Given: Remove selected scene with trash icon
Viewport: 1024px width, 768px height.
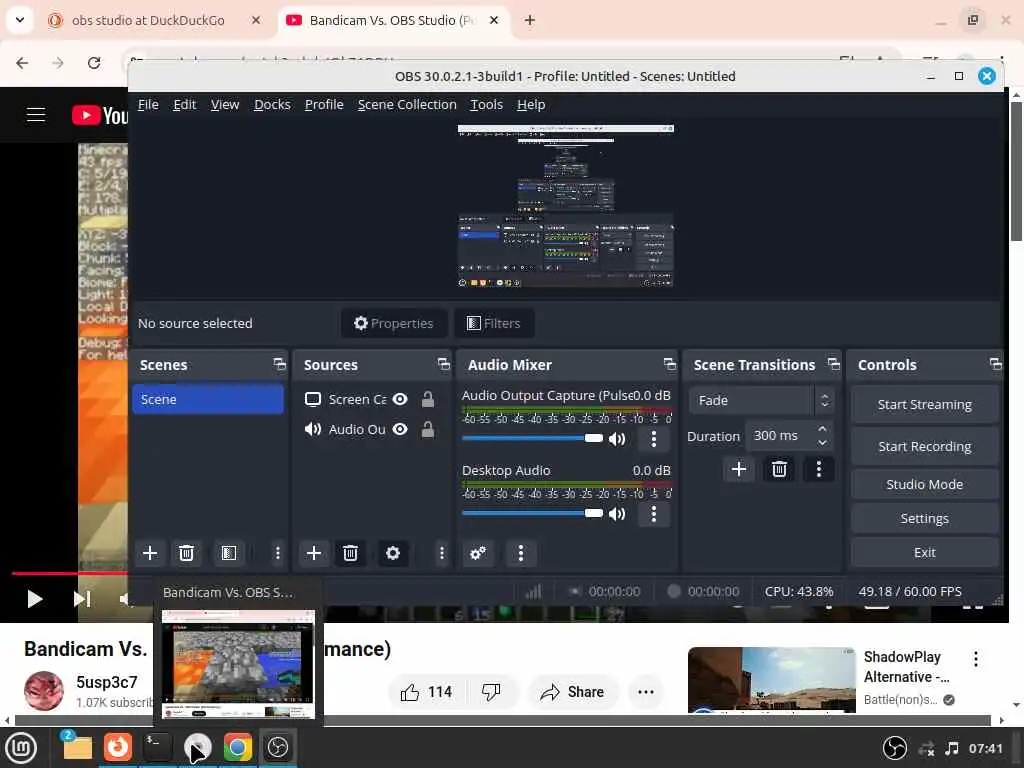Looking at the screenshot, I should 186,553.
